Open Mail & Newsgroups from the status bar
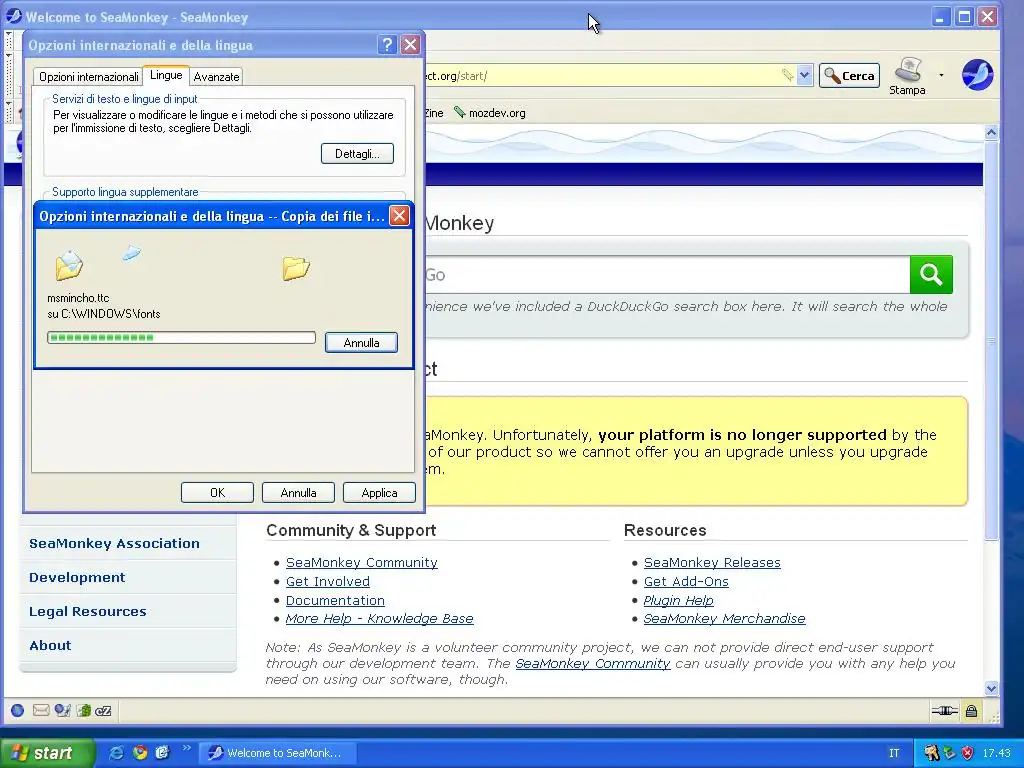Viewport: 1024px width, 768px height. [40, 711]
